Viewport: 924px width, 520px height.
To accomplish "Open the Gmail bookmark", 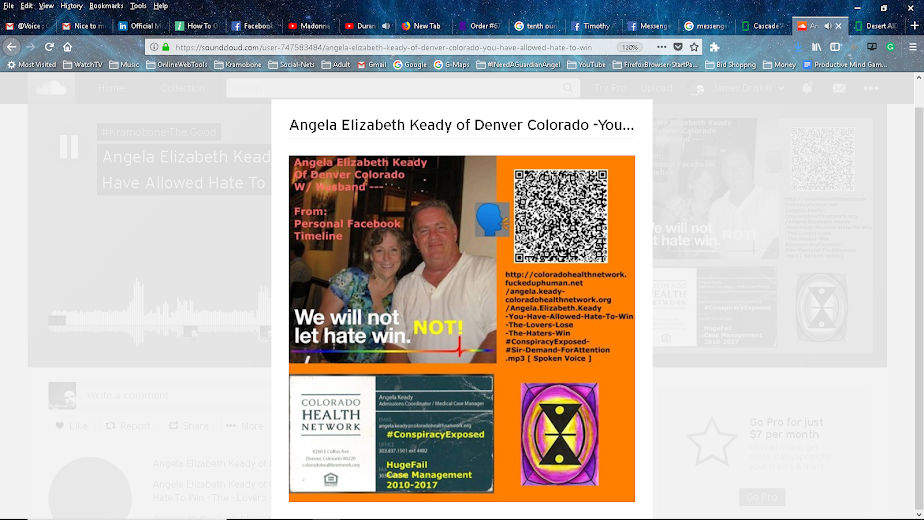I will coord(372,65).
